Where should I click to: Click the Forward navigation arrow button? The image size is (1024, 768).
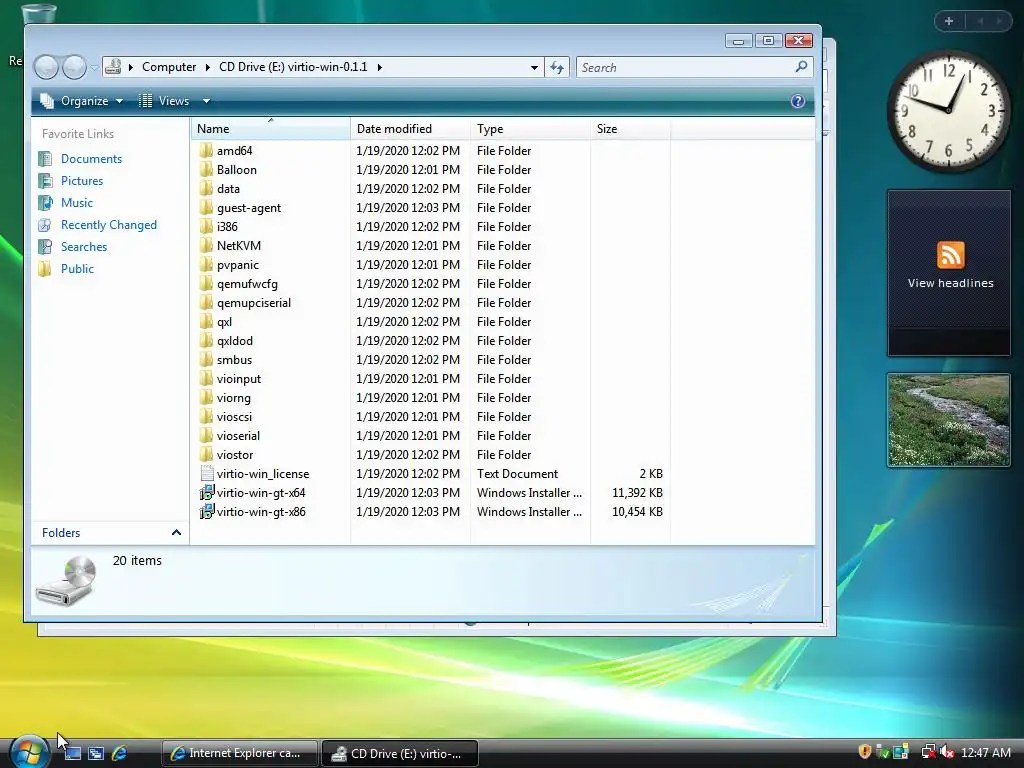pyautogui.click(x=74, y=67)
